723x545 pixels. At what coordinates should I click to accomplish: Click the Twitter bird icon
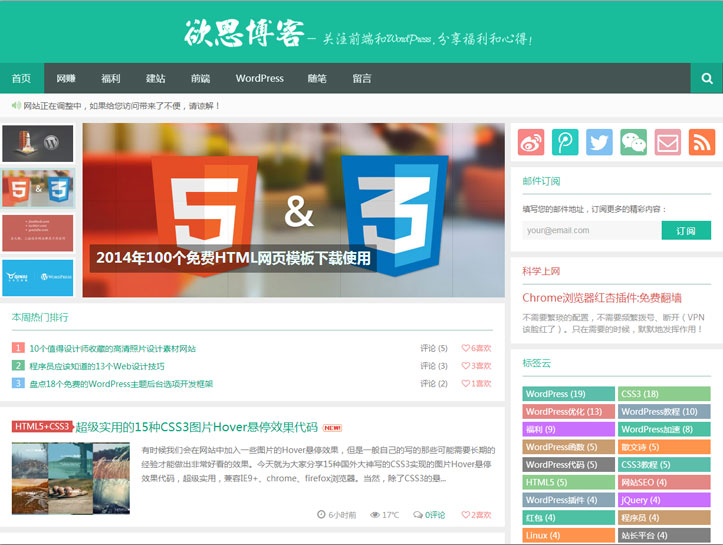pos(599,142)
